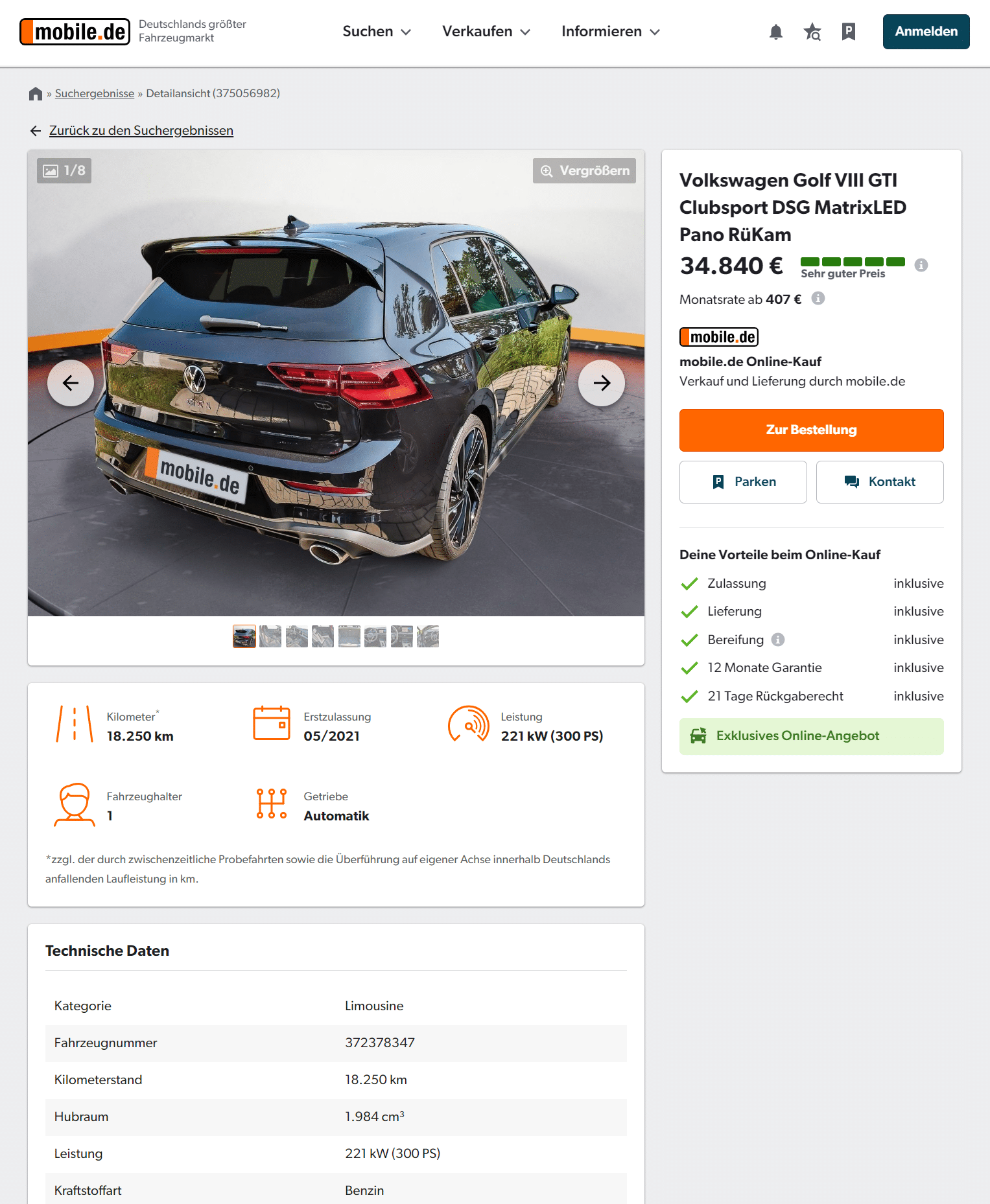Image resolution: width=990 pixels, height=1204 pixels.
Task: Open Kontakt dealer contact button
Action: tap(880, 482)
